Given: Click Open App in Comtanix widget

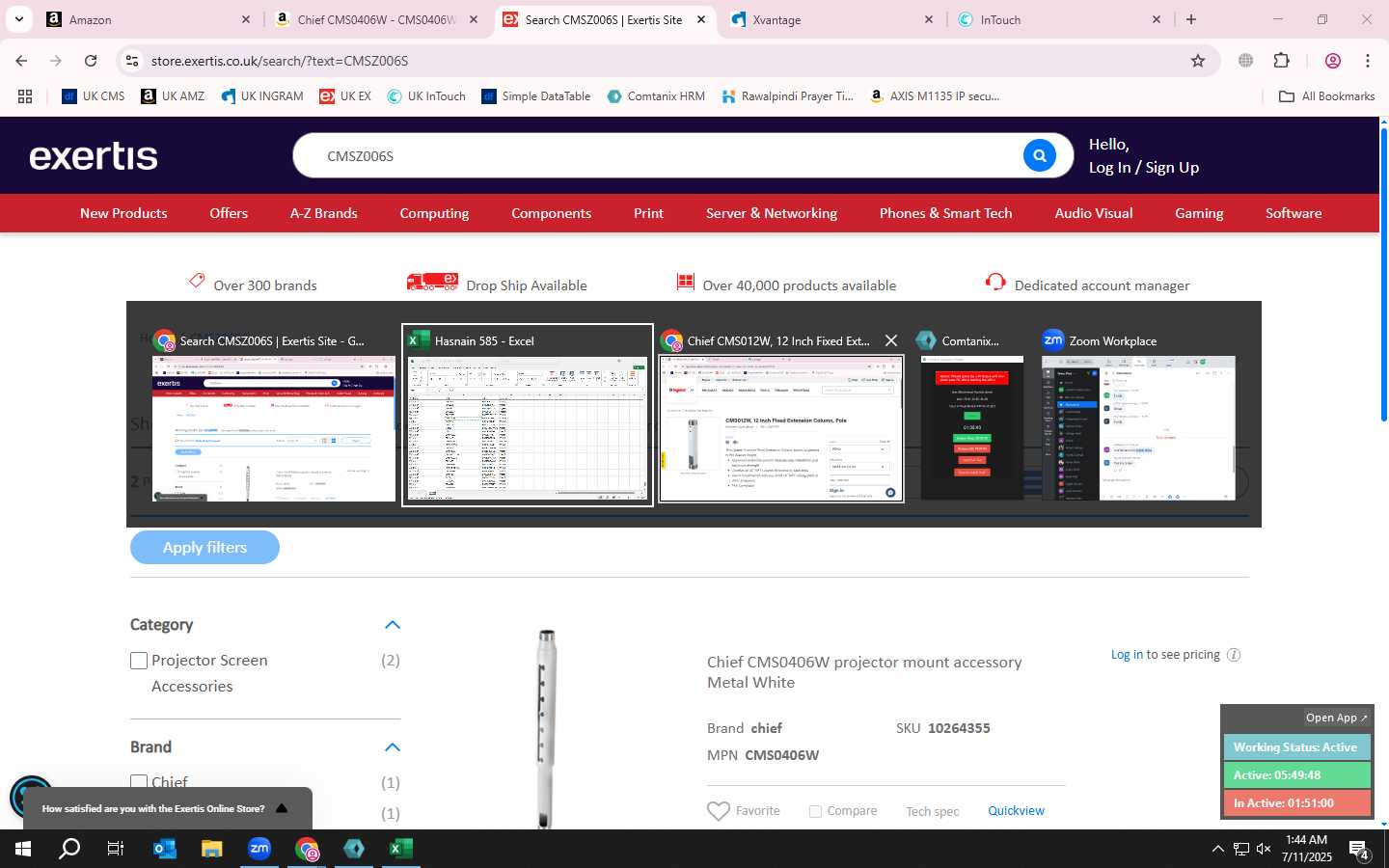Looking at the screenshot, I should point(1336,718).
